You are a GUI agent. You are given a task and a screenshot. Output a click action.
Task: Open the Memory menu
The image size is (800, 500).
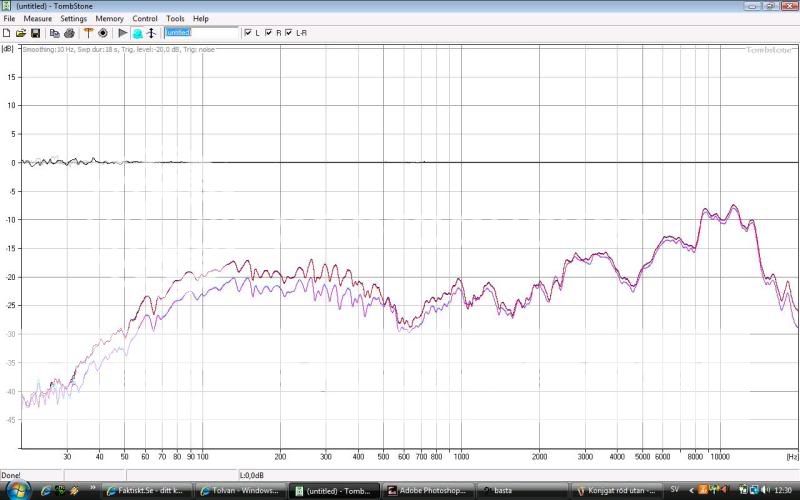(x=110, y=19)
